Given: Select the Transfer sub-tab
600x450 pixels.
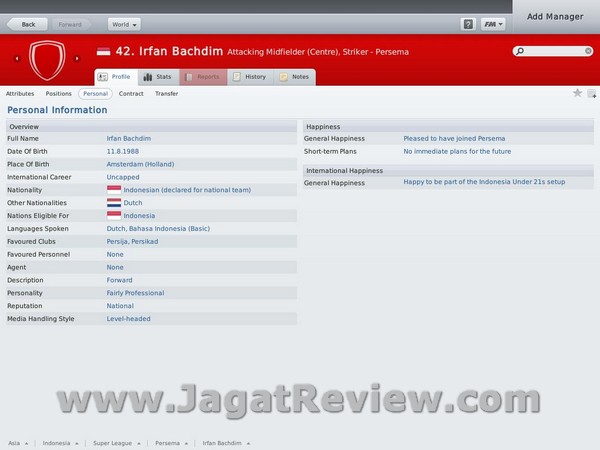Looking at the screenshot, I should coord(166,93).
